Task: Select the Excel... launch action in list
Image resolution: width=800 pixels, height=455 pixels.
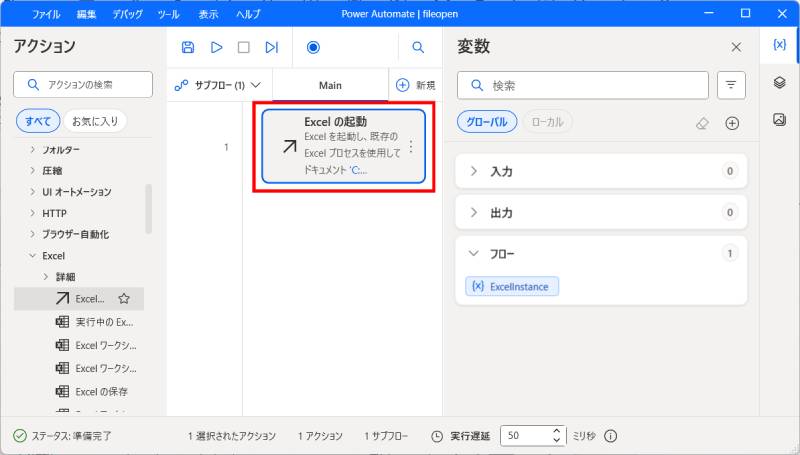Action: pyautogui.click(x=79, y=299)
